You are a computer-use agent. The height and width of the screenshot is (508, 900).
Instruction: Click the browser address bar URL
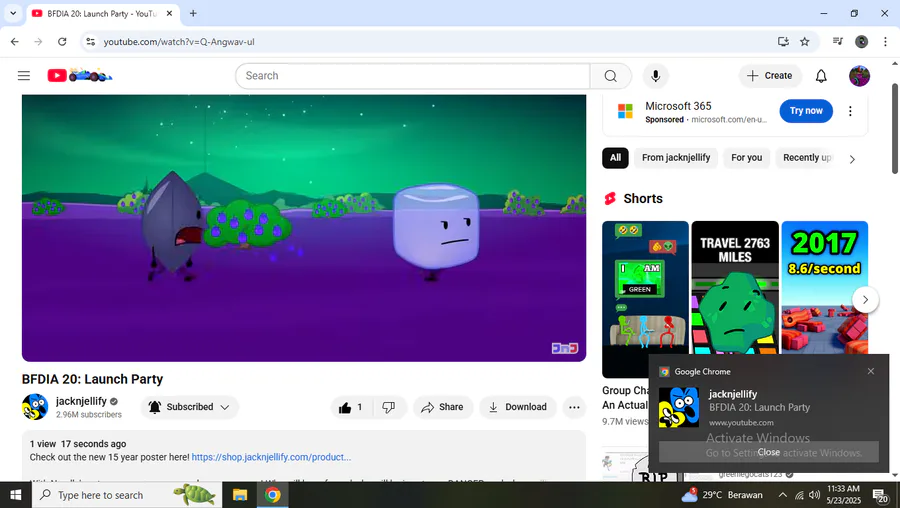tap(179, 42)
